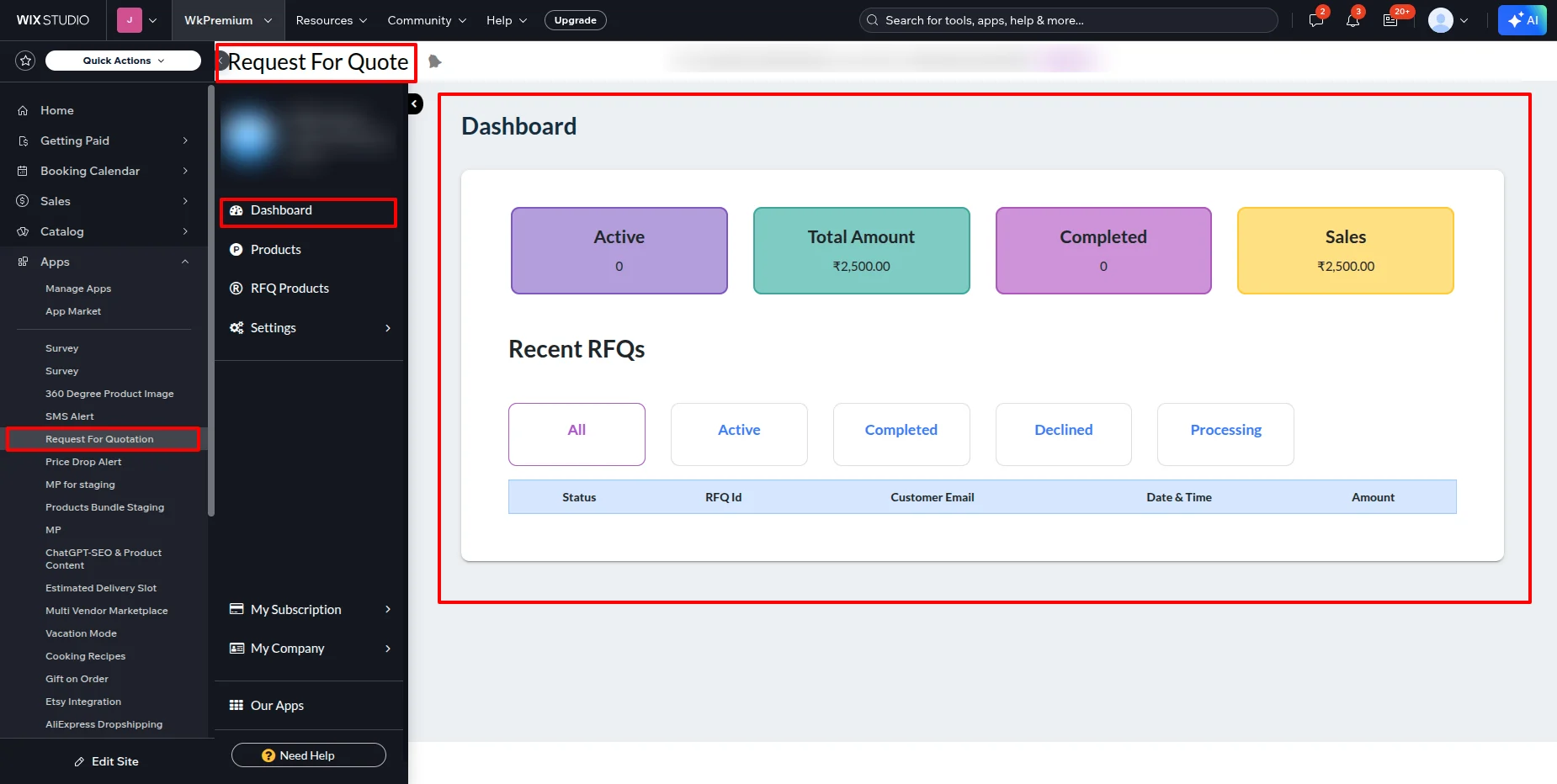Open the RFQ Products section
The image size is (1557, 784).
coord(290,288)
